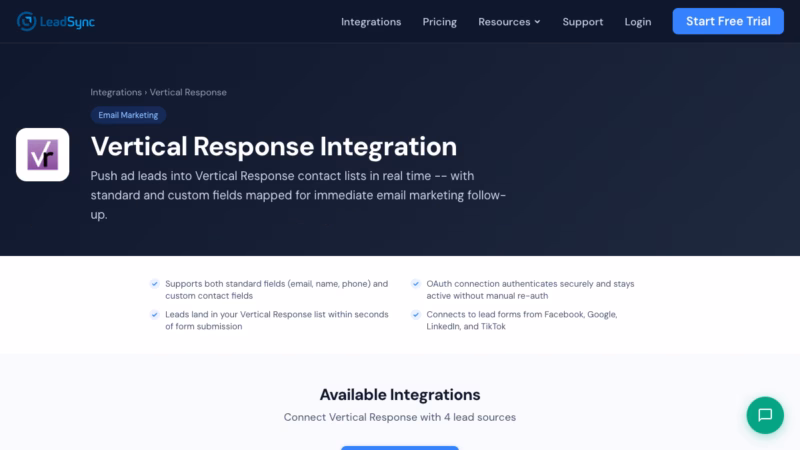
Task: Open the Support page
Action: (x=583, y=22)
